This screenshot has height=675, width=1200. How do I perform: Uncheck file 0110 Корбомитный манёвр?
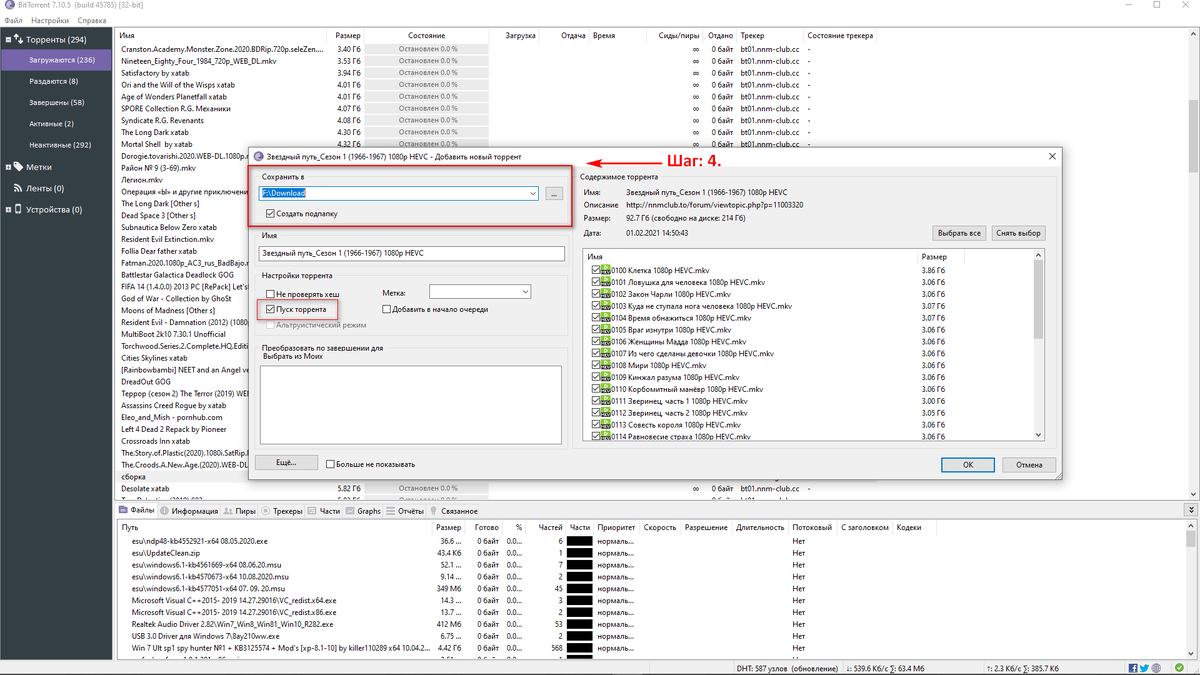pyautogui.click(x=596, y=389)
